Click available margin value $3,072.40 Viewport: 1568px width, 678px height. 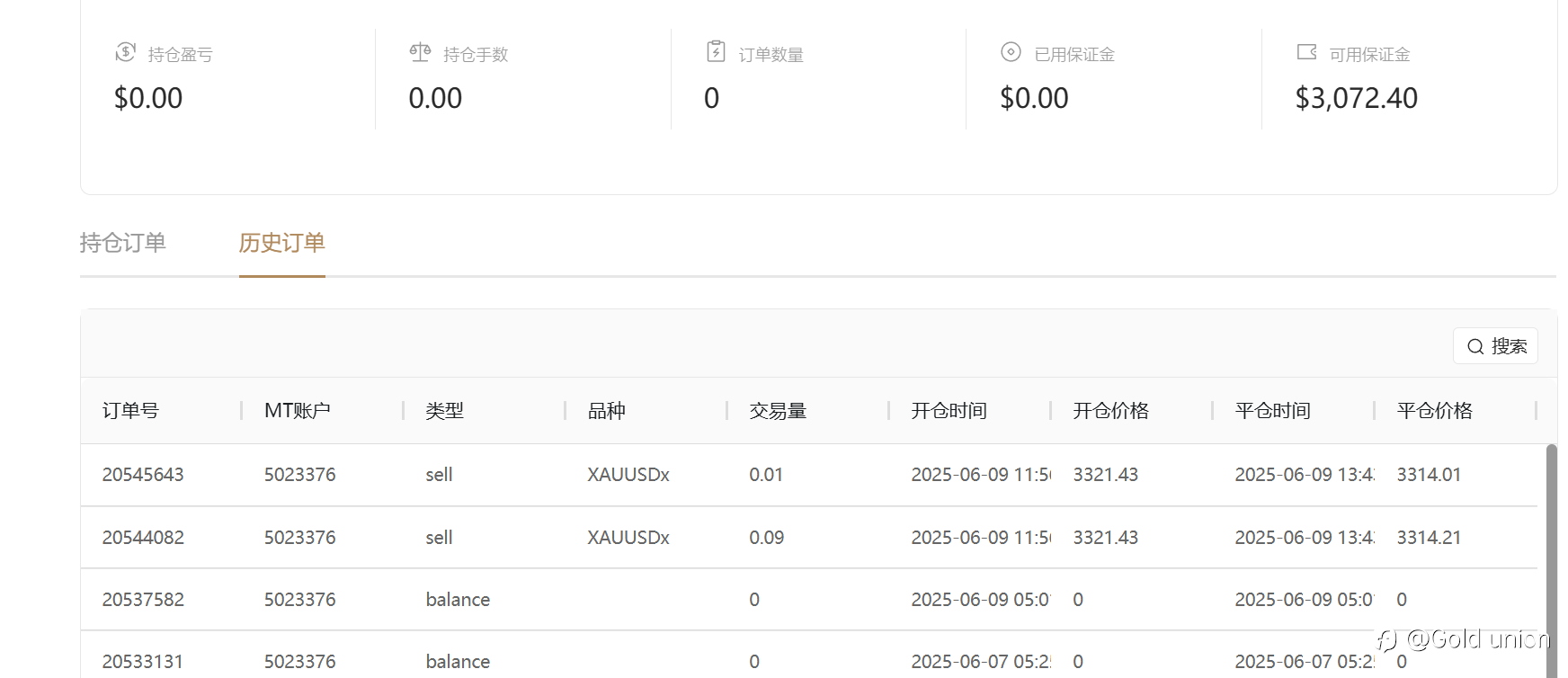[x=1356, y=98]
